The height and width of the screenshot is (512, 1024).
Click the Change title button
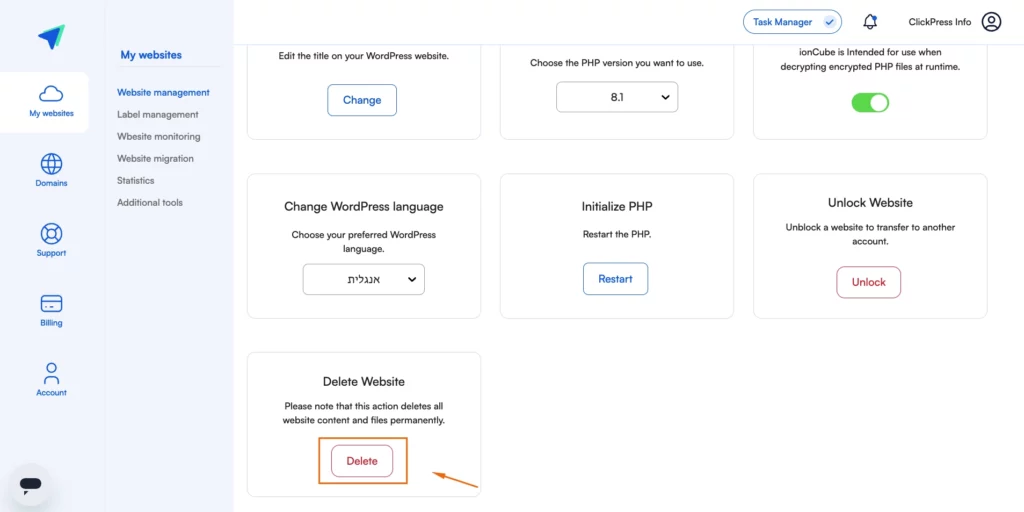pos(362,100)
